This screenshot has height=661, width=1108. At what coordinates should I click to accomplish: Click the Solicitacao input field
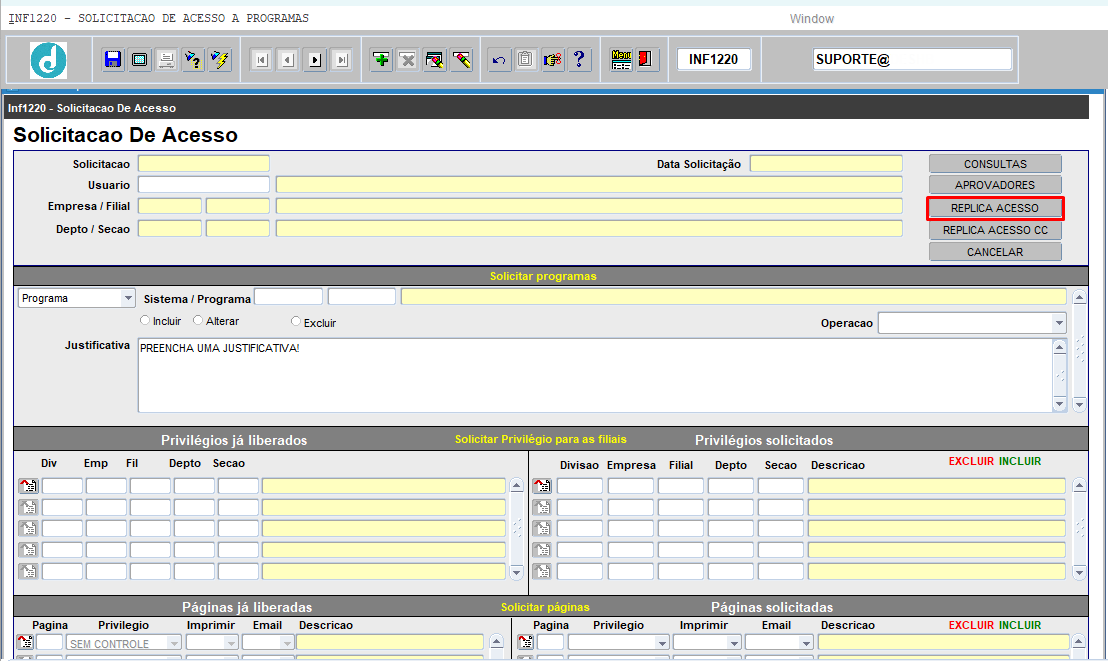coord(204,164)
